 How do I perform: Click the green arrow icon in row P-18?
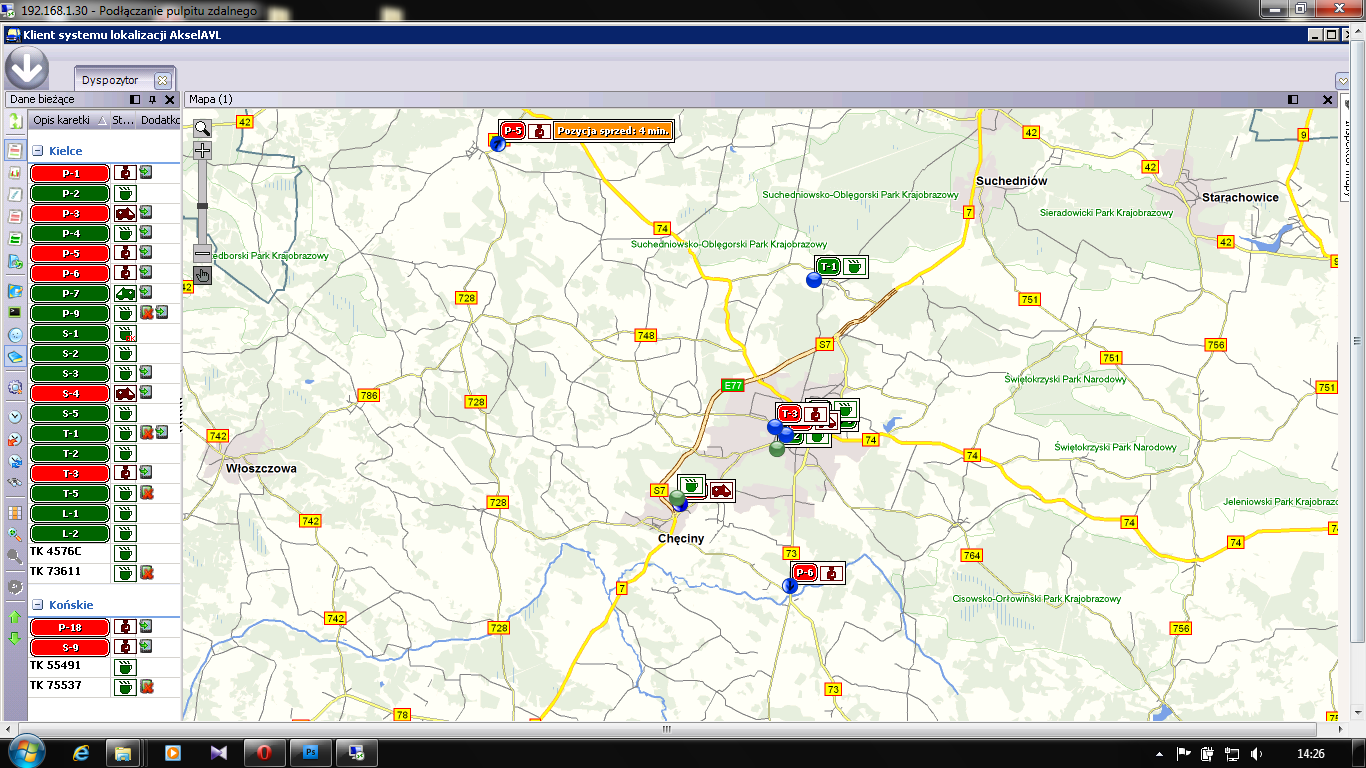146,626
